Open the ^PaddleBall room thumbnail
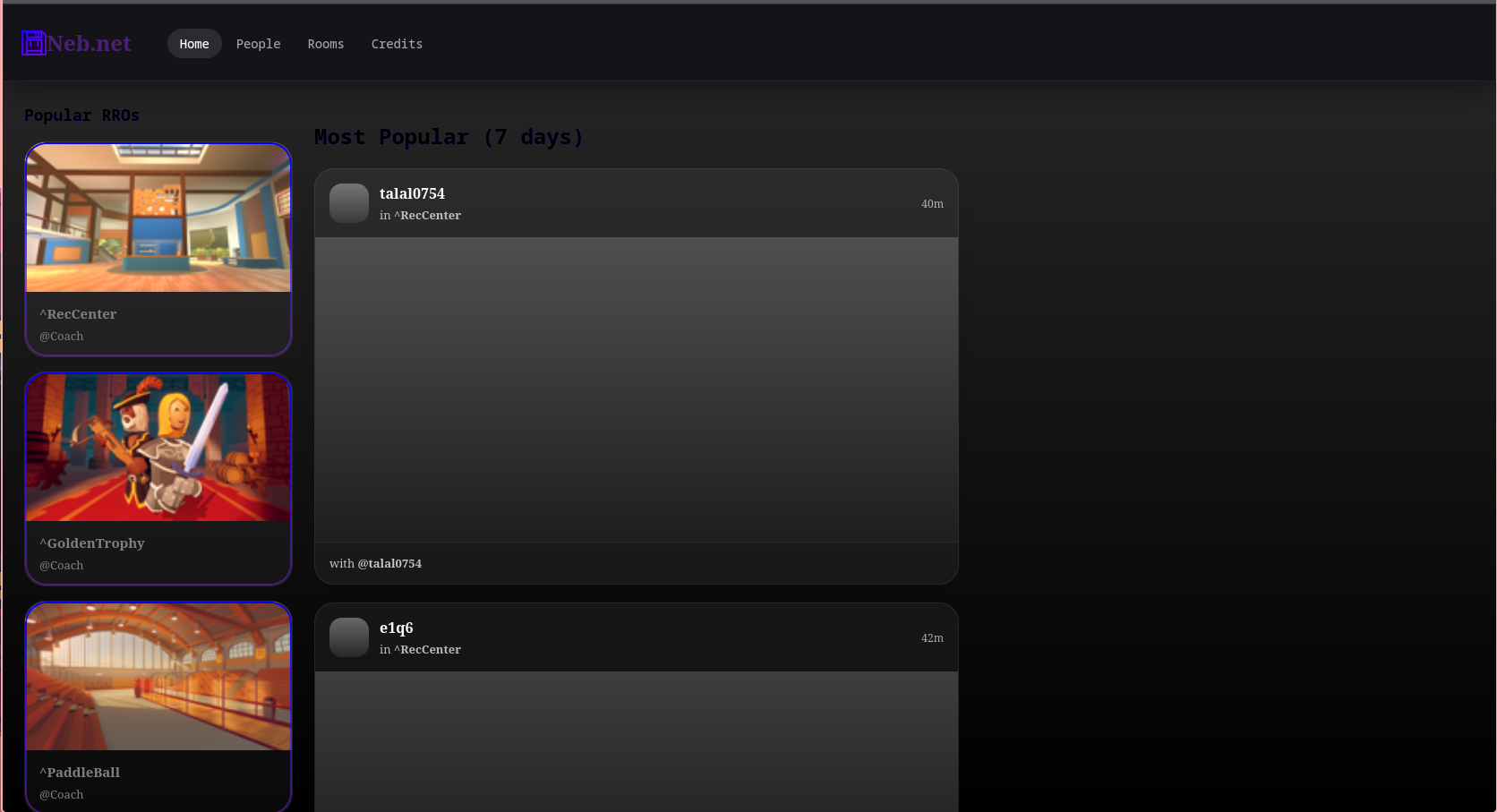 (x=158, y=677)
